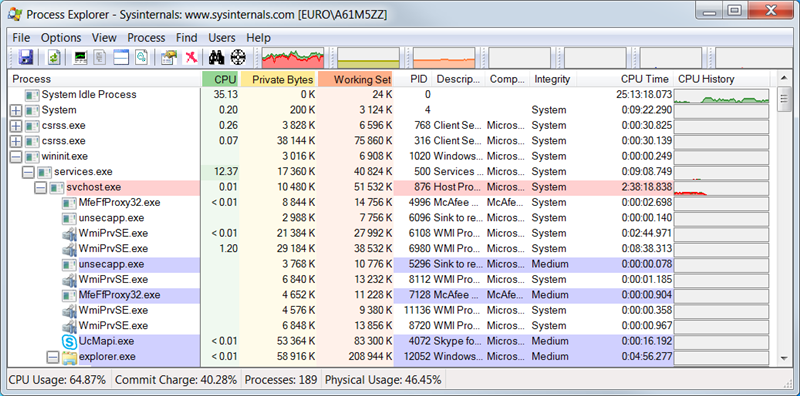800x396 pixels.
Task: Click the Save (floppy disk) toolbar icon
Action: click(26, 57)
